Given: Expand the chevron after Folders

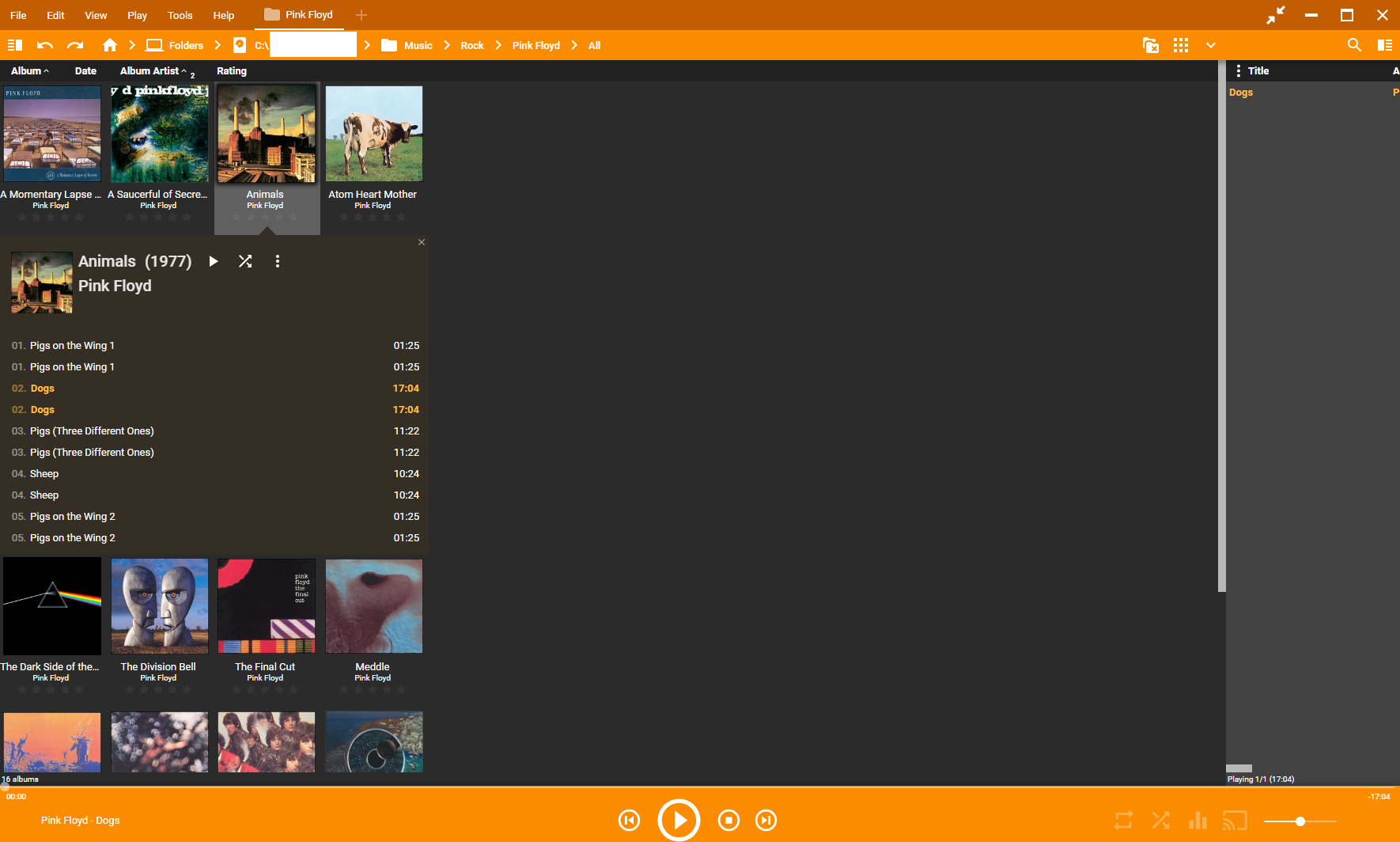Looking at the screenshot, I should tap(218, 45).
